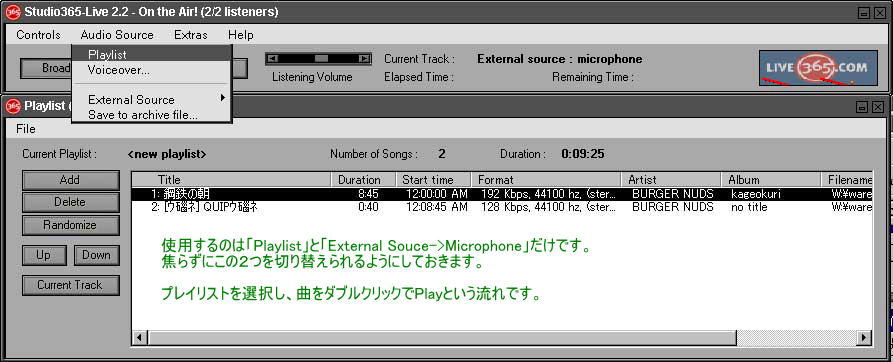The height and width of the screenshot is (362, 893).
Task: Expand the External Source submenu
Action: 151,100
